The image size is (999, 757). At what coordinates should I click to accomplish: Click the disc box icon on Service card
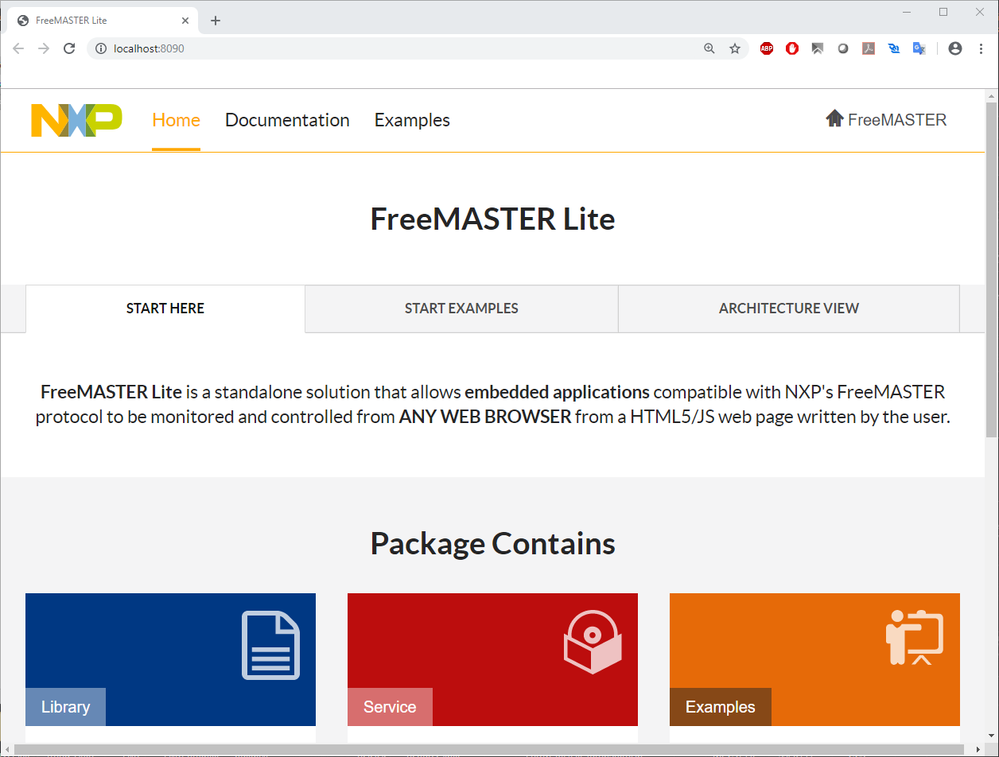tap(593, 642)
